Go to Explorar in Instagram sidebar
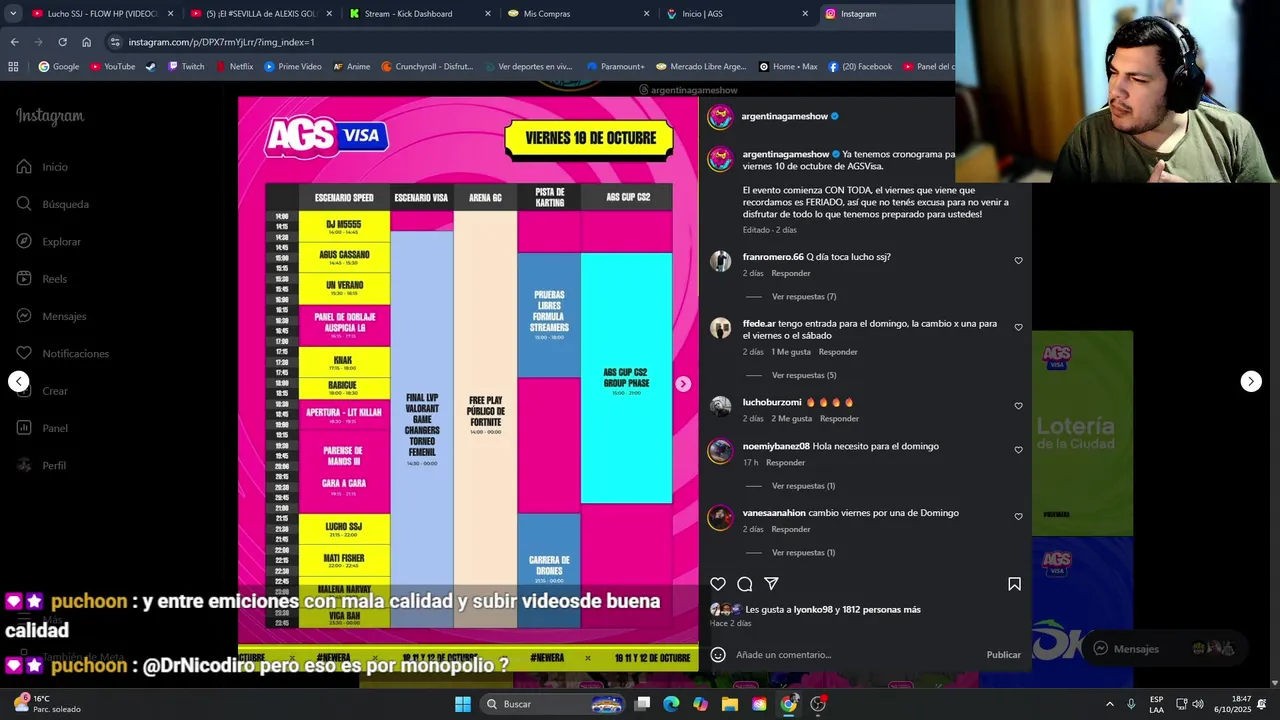This screenshot has width=1280, height=720. pyautogui.click(x=48, y=241)
